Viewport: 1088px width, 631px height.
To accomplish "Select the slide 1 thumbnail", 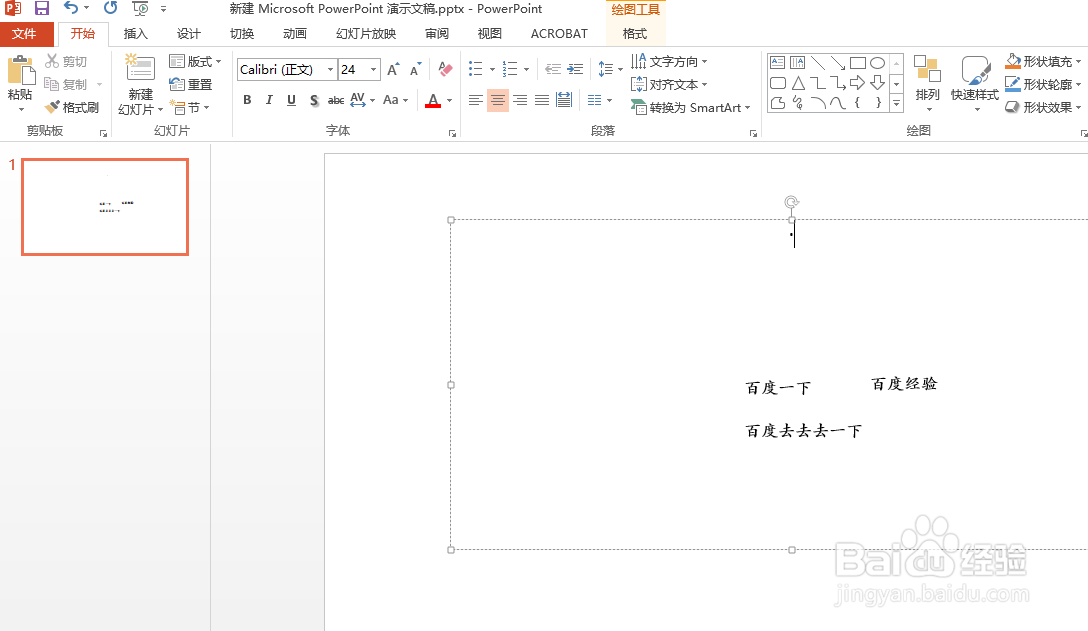I will tap(105, 207).
